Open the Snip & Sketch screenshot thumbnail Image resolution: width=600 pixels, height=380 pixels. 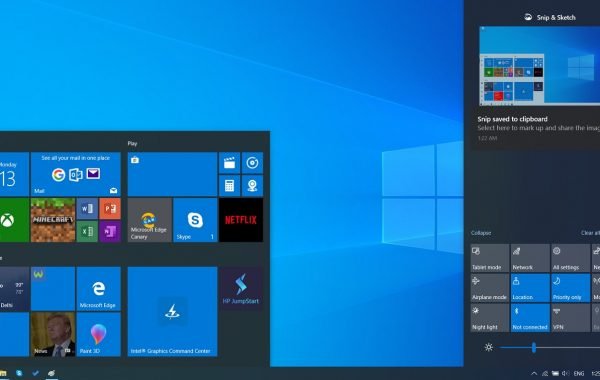540,66
